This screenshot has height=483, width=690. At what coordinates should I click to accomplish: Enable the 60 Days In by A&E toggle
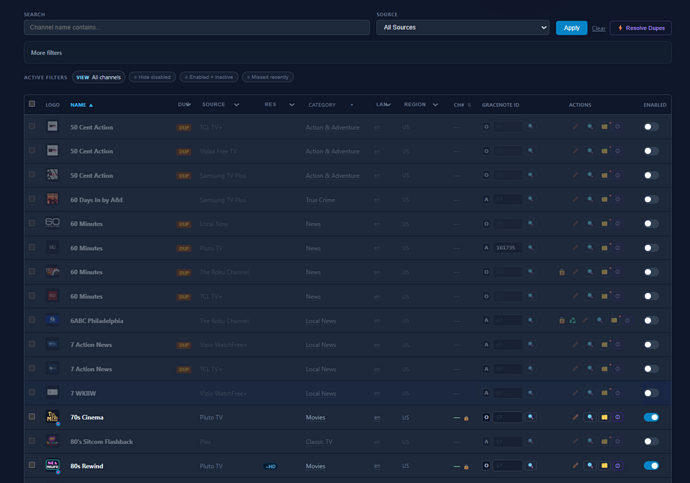click(x=651, y=200)
